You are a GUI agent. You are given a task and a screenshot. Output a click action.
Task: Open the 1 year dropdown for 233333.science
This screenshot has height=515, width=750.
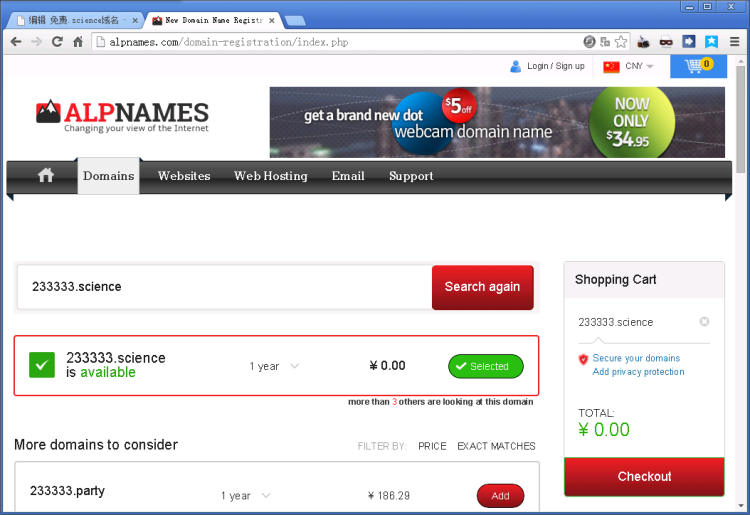[274, 366]
